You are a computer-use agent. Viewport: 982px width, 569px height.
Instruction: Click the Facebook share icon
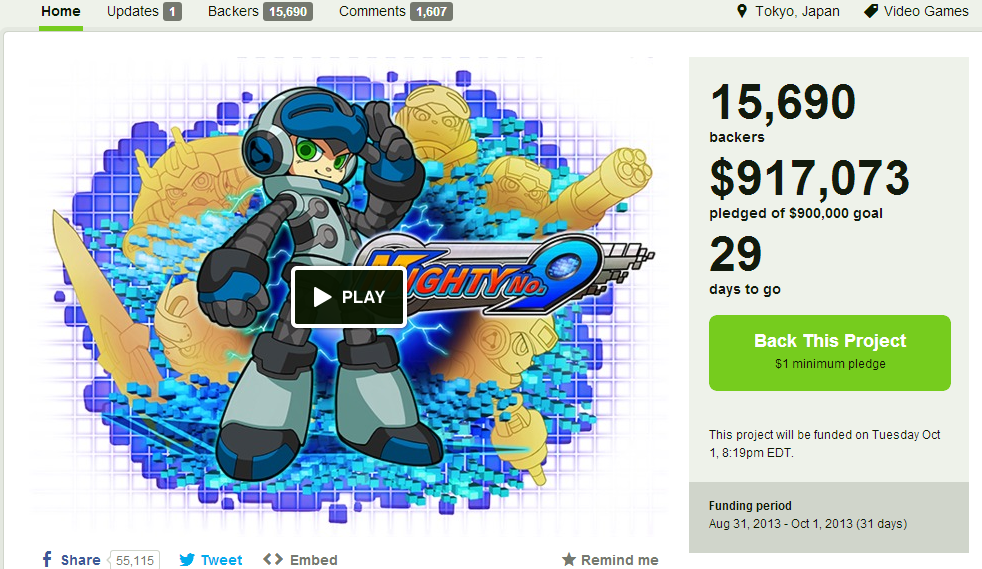point(47,560)
